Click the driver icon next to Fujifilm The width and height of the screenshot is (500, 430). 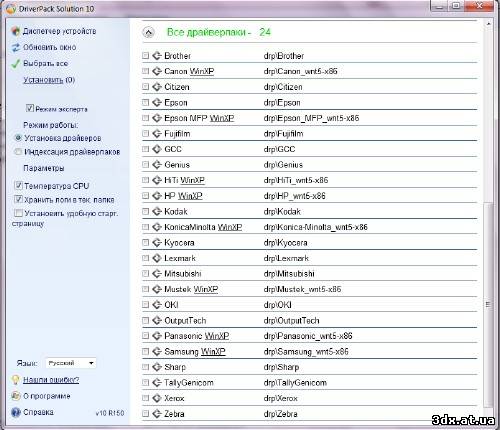pyautogui.click(x=157, y=133)
